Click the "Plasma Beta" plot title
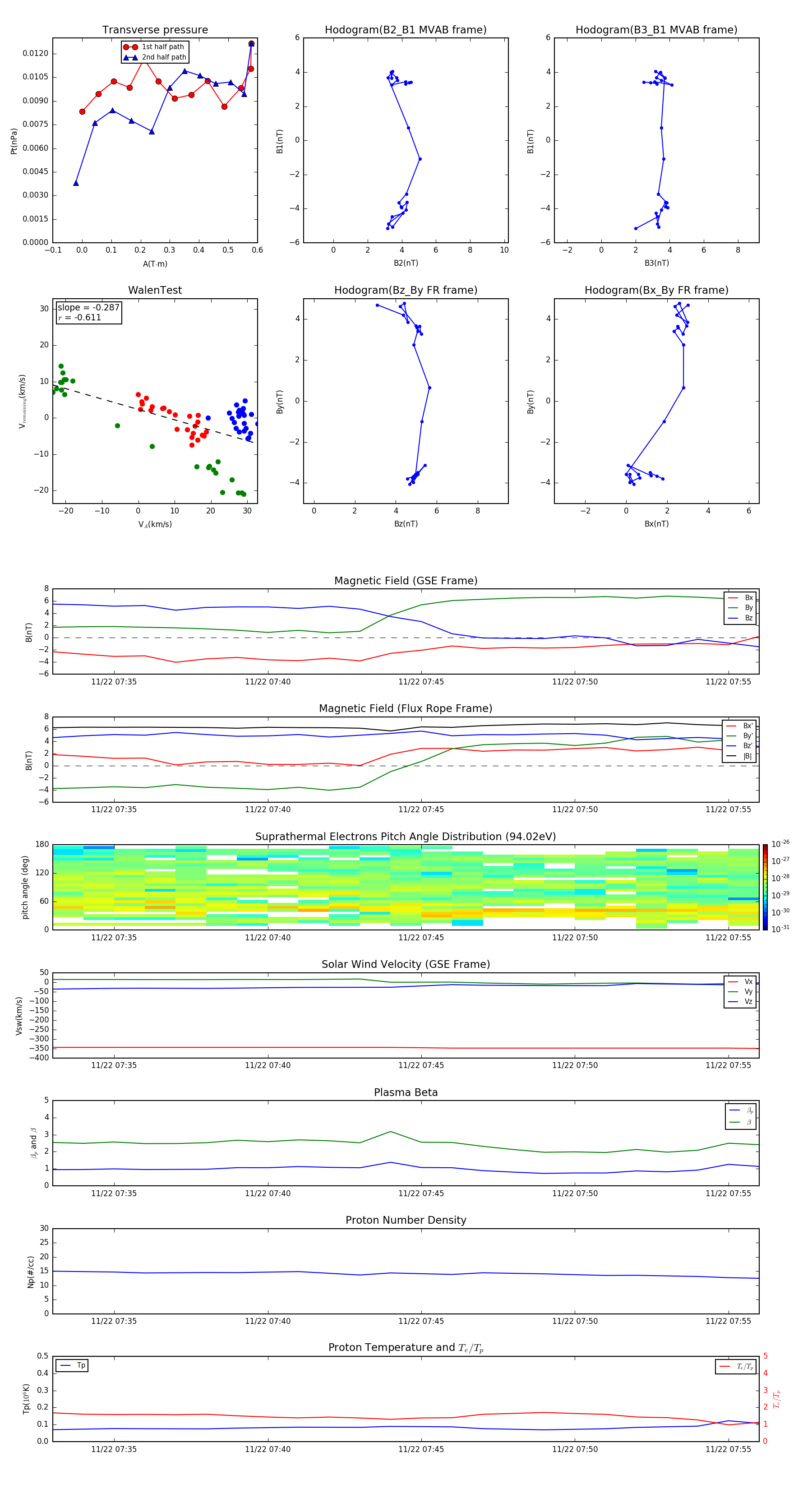Screen dimensions: 812x1489 click(x=406, y=1093)
